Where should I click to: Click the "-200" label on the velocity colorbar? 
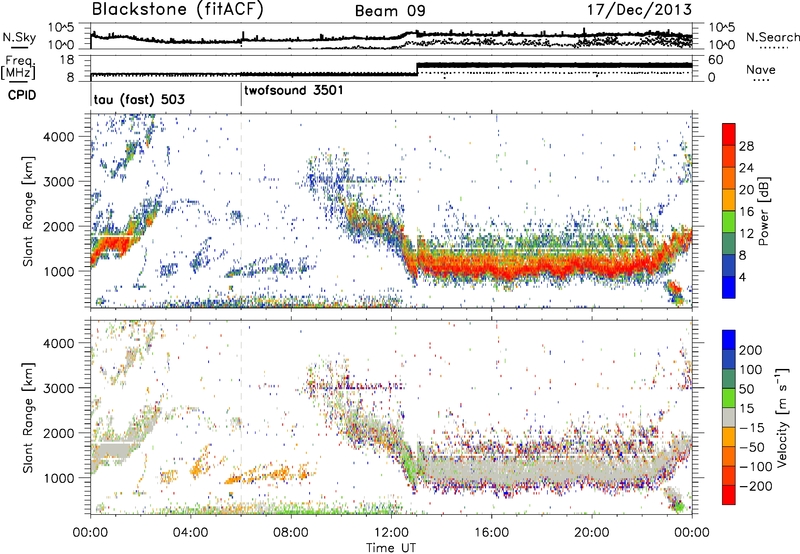pos(756,486)
